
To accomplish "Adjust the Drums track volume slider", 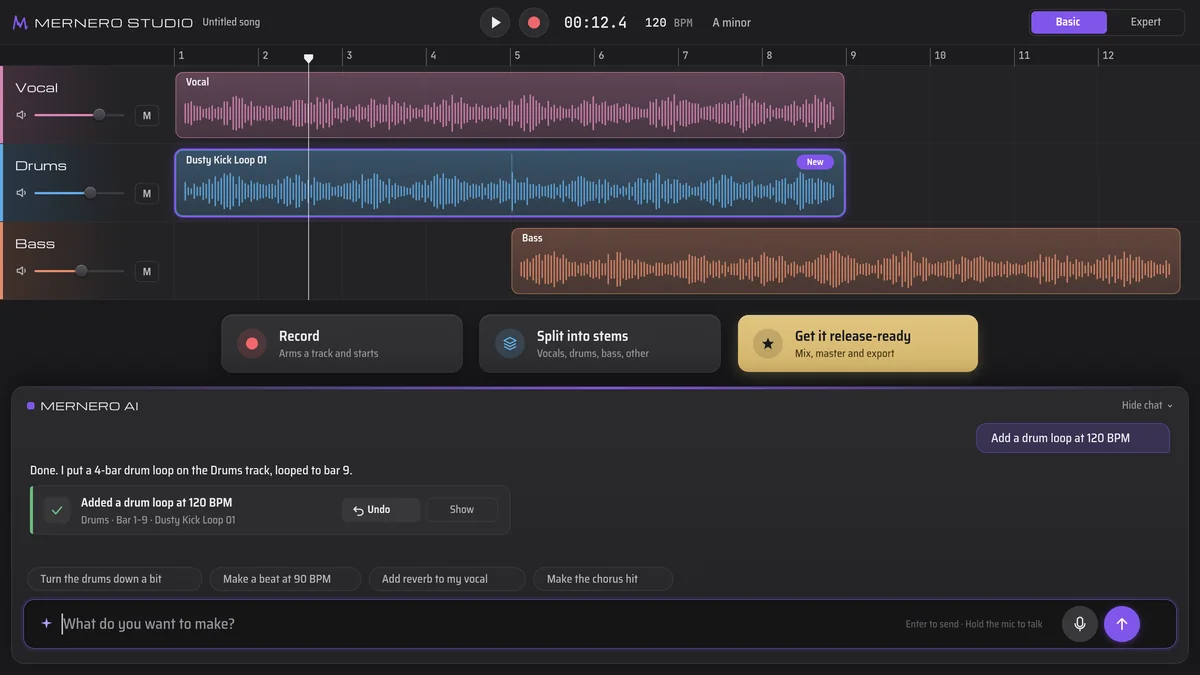I will pos(79,193).
